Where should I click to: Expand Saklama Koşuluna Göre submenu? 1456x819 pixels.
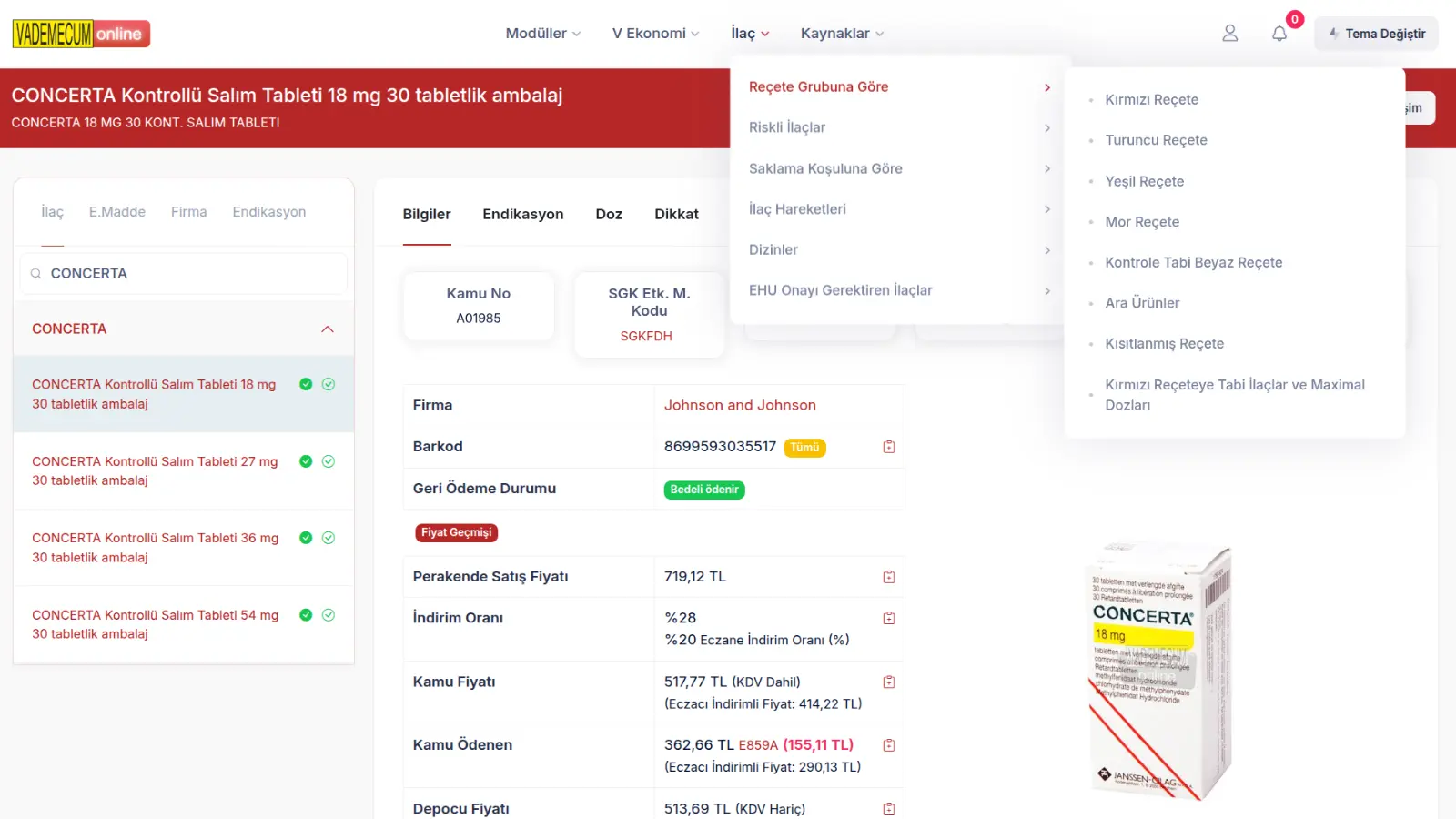pyautogui.click(x=899, y=168)
